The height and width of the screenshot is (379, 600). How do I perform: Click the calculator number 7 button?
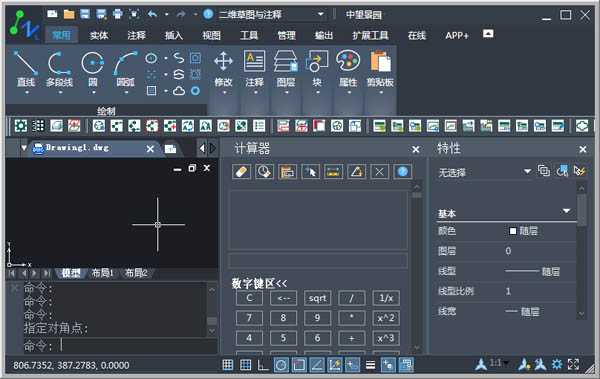tap(249, 318)
